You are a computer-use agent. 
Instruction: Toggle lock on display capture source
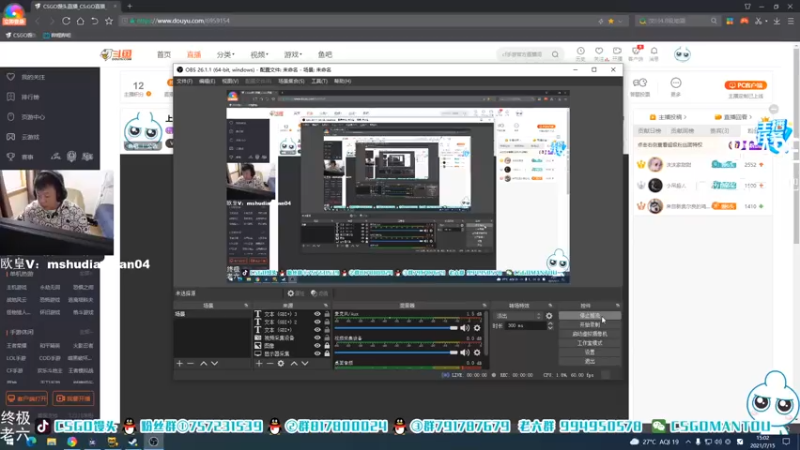point(327,354)
